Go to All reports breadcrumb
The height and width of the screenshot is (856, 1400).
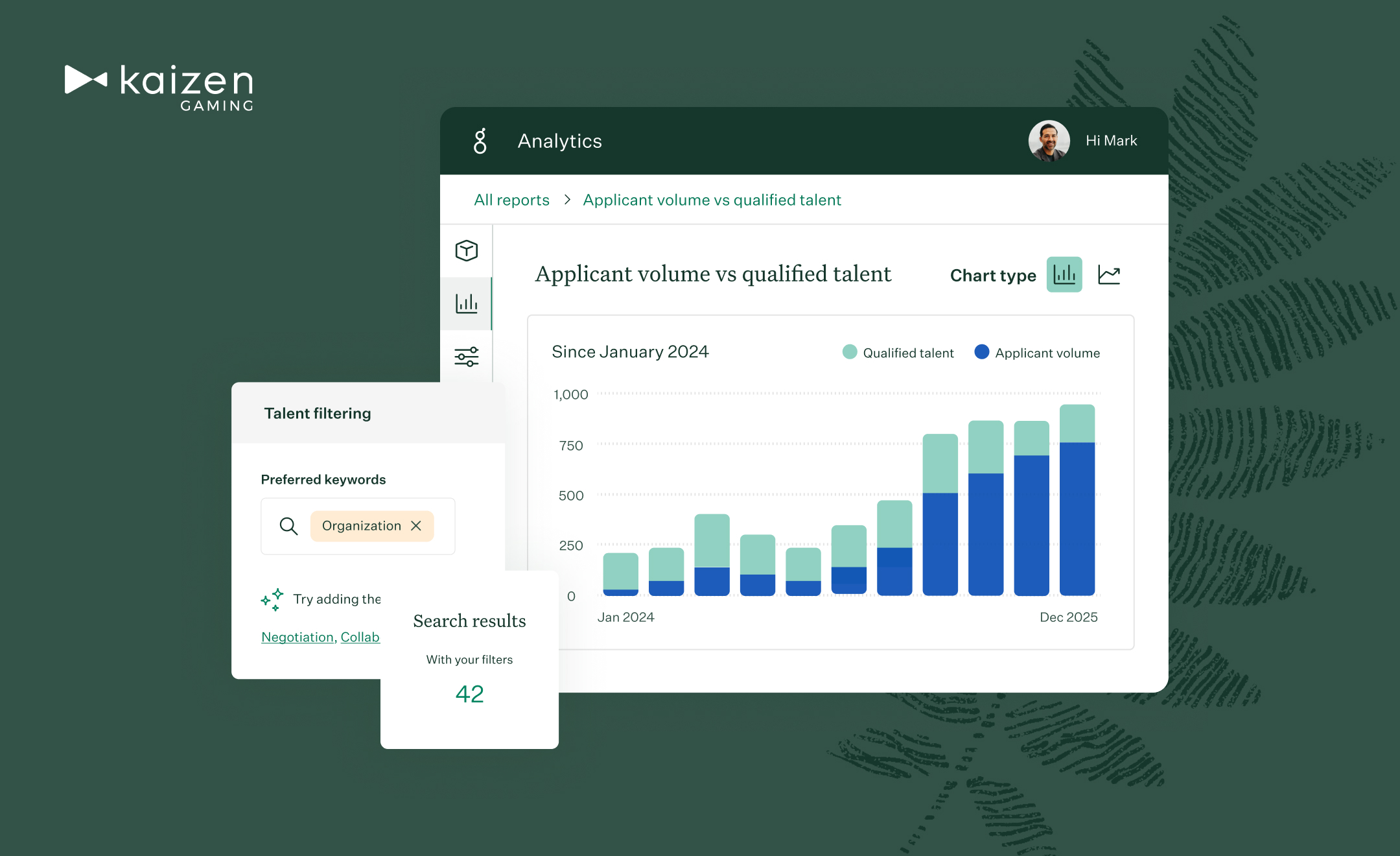click(x=511, y=200)
